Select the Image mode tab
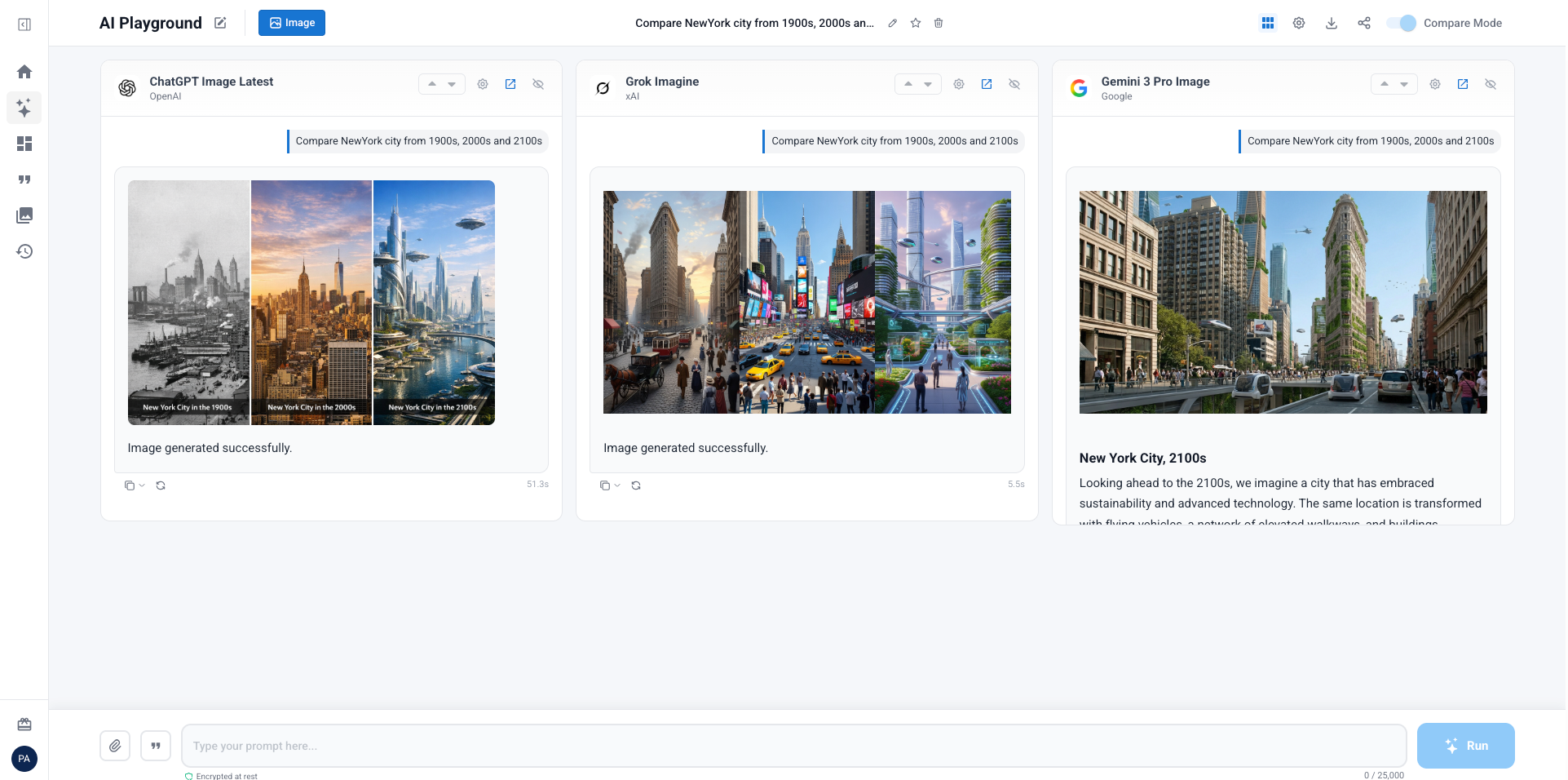 coord(292,23)
